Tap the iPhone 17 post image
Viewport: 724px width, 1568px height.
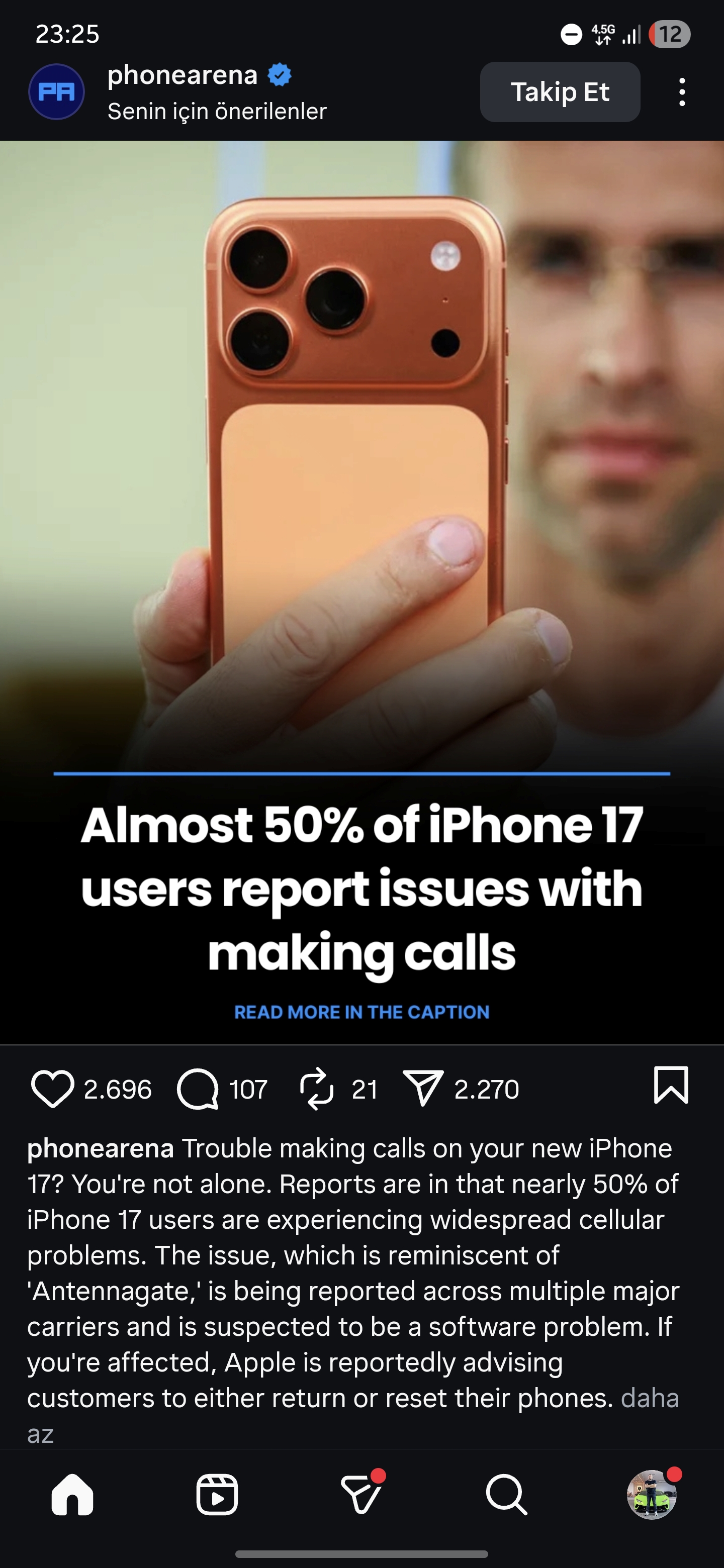(361, 592)
